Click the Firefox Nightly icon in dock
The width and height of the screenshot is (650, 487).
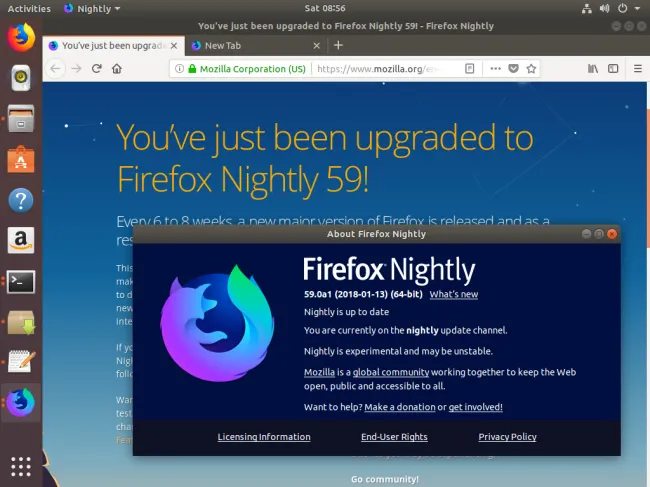(21, 402)
